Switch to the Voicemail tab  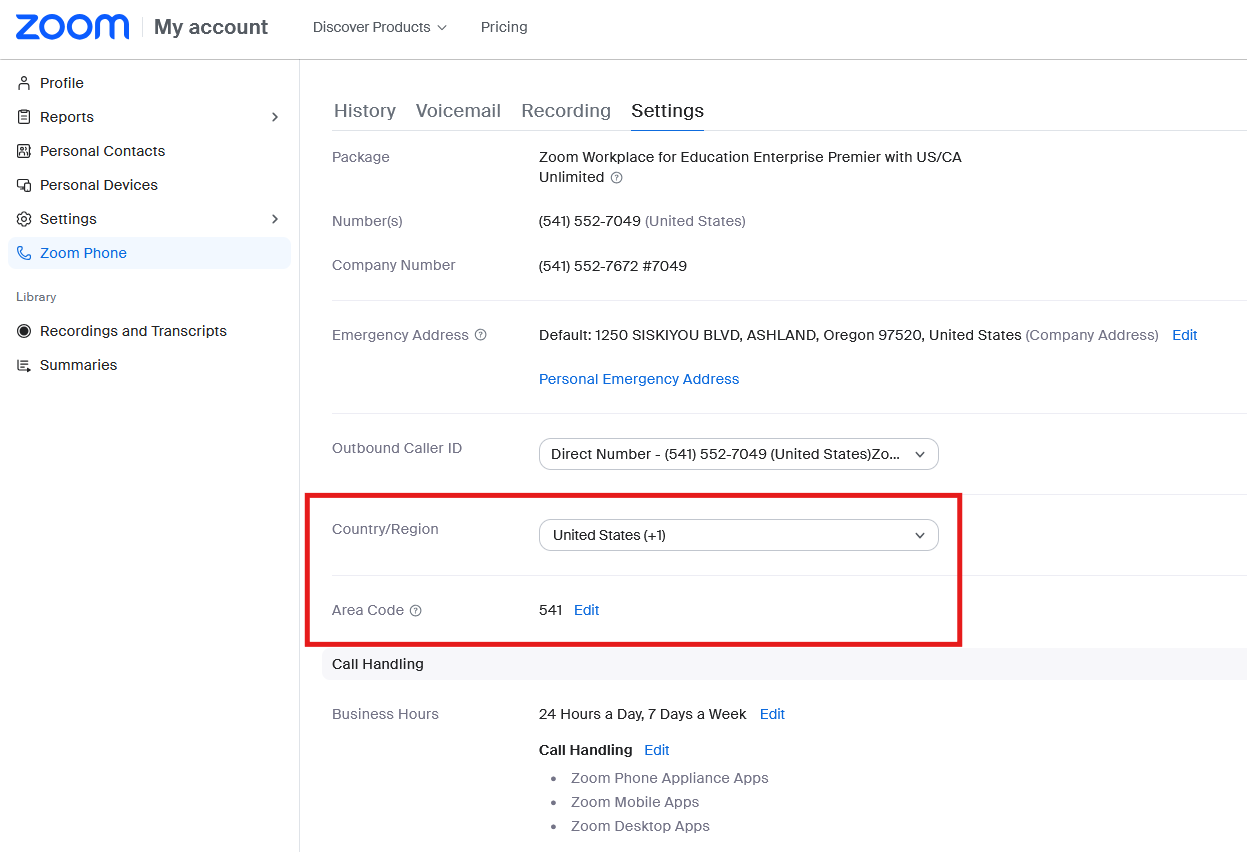click(x=458, y=111)
